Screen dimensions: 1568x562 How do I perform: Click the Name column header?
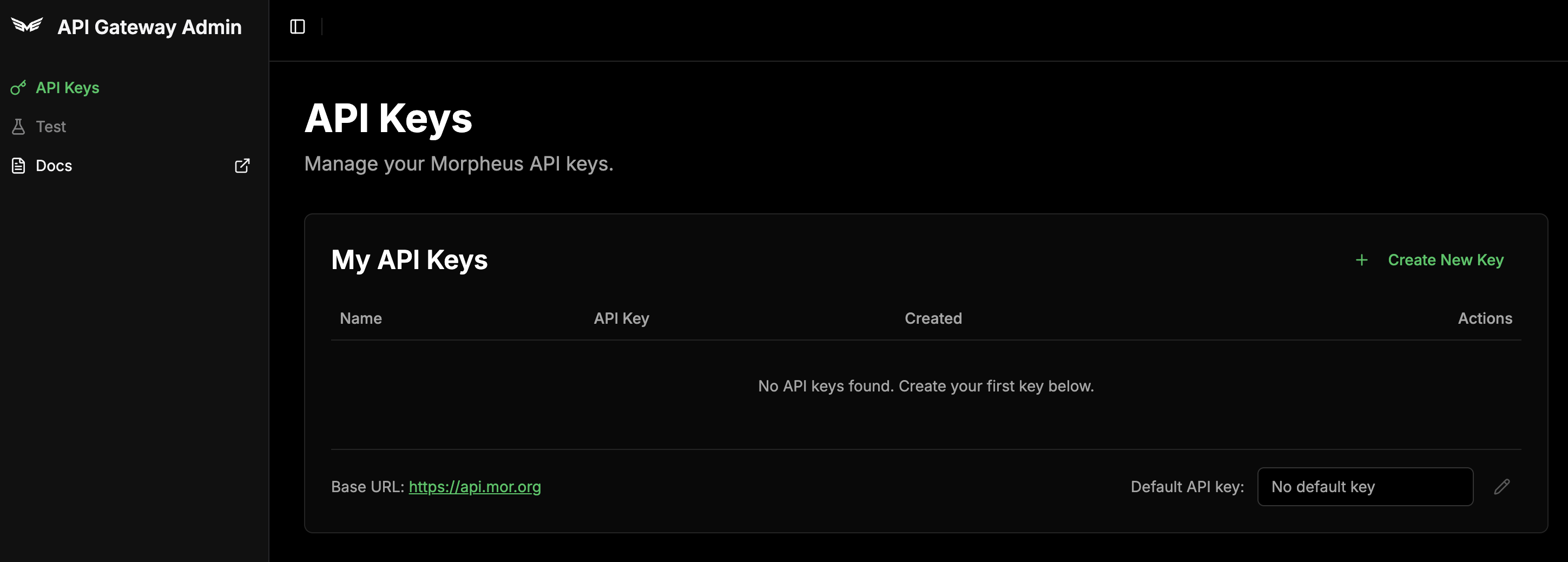(361, 318)
